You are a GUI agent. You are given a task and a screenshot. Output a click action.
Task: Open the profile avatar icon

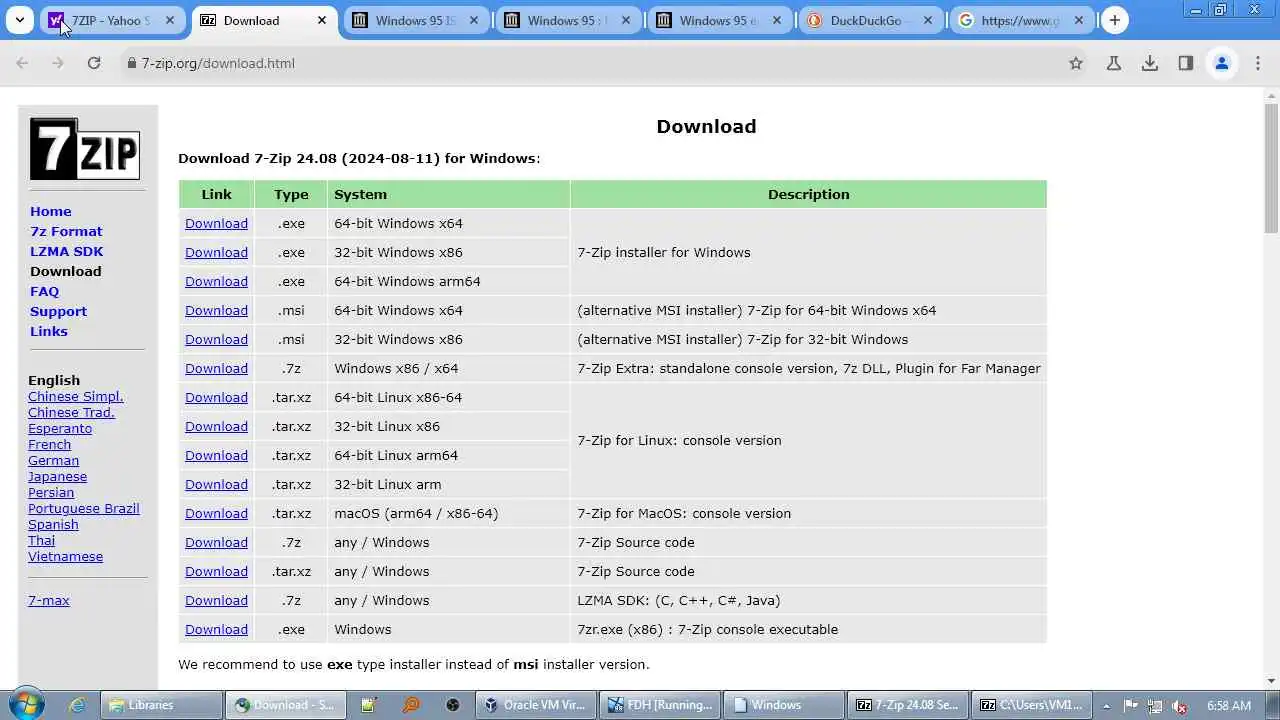click(x=1222, y=63)
